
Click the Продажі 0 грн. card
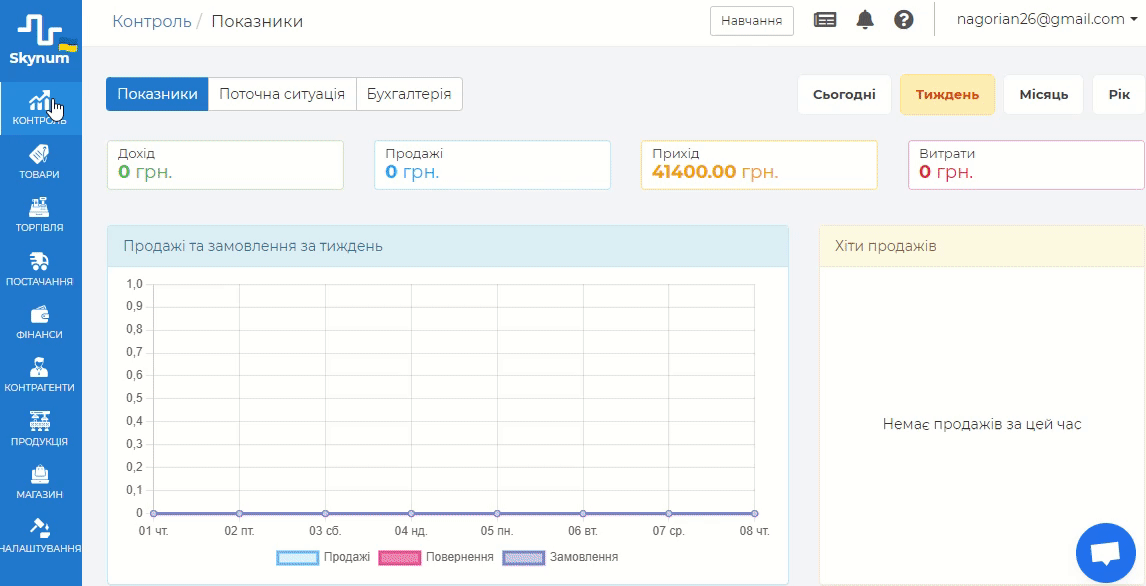tap(492, 165)
